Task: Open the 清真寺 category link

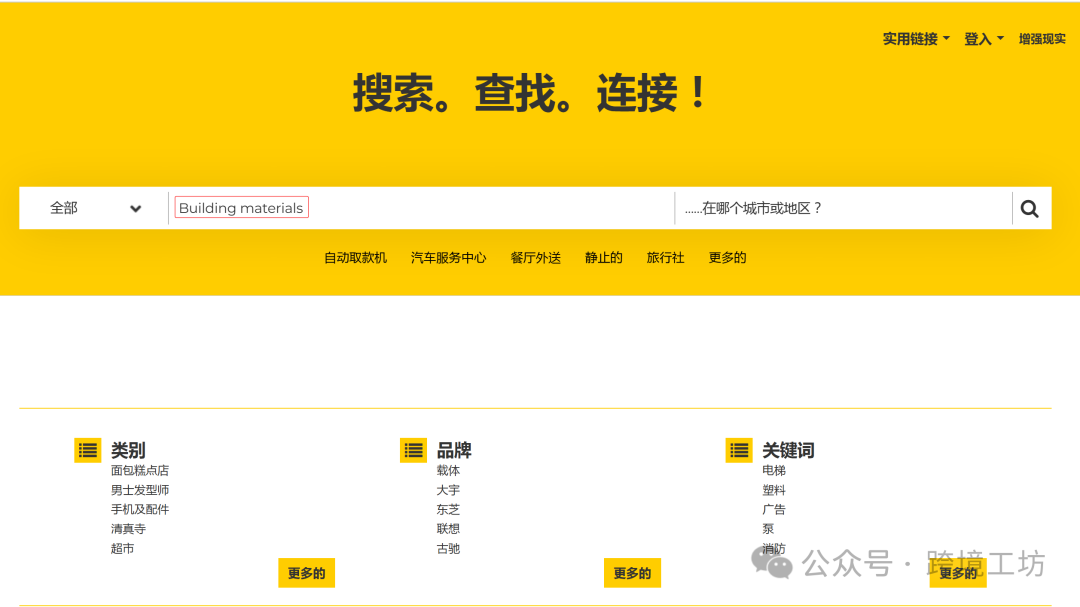Action: coord(128,528)
